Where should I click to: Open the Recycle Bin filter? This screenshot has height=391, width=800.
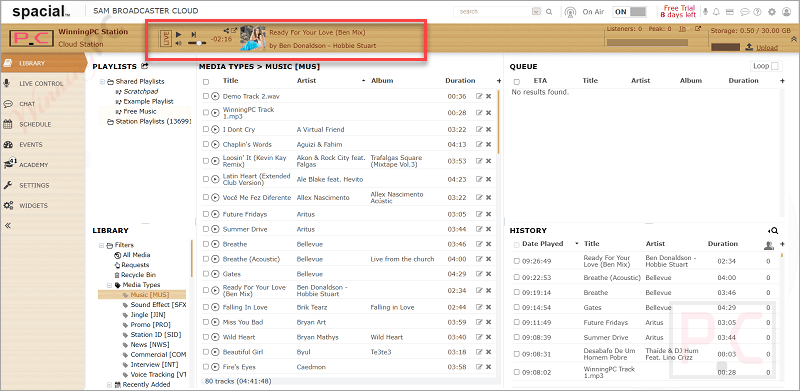[x=135, y=275]
